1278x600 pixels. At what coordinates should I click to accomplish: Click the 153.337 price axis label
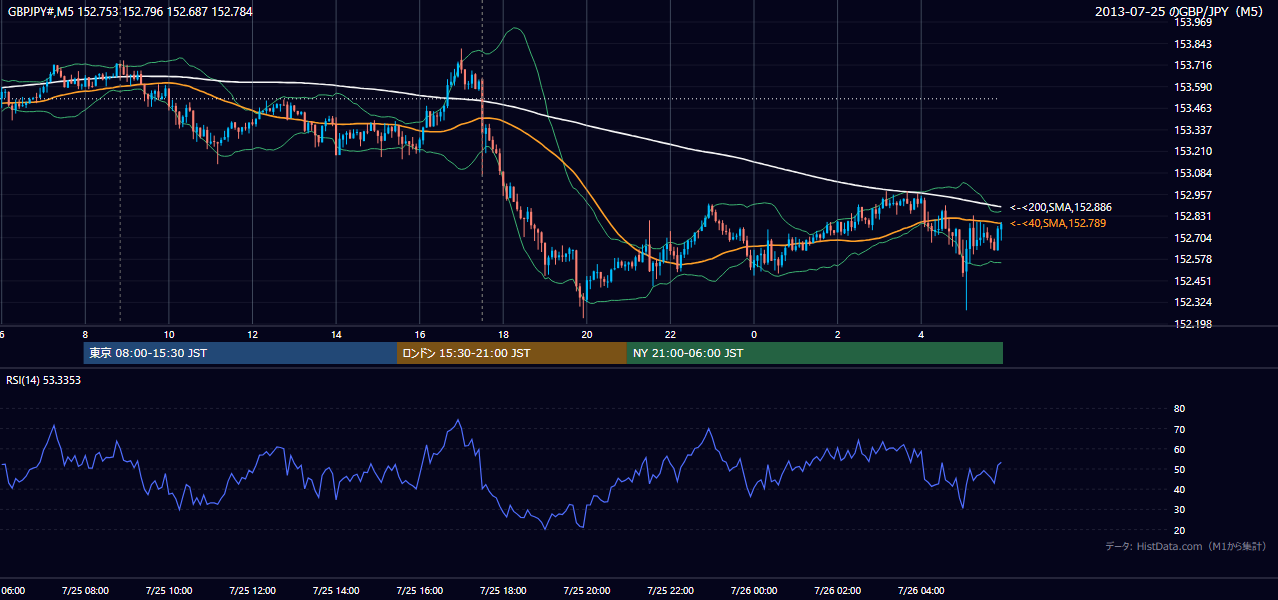pyautogui.click(x=1192, y=130)
